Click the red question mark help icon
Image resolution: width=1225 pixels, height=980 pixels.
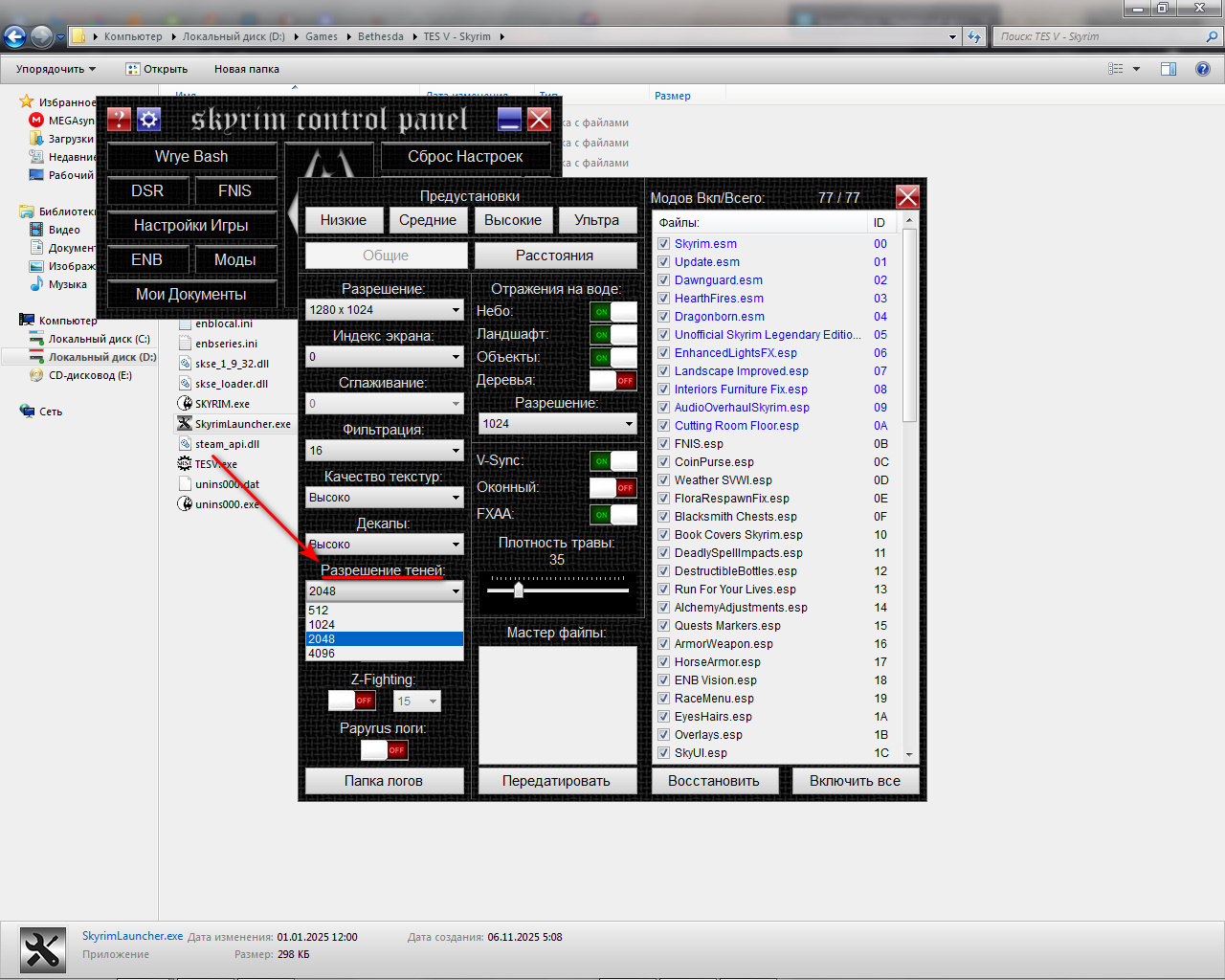point(119,119)
